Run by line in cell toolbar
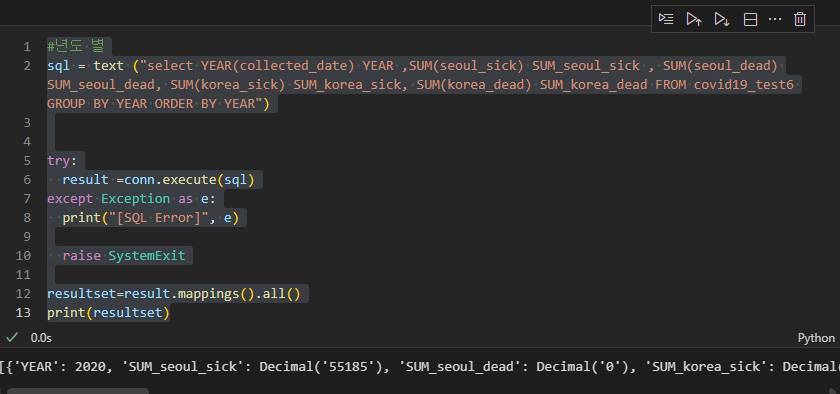The image size is (840, 394). [x=666, y=19]
